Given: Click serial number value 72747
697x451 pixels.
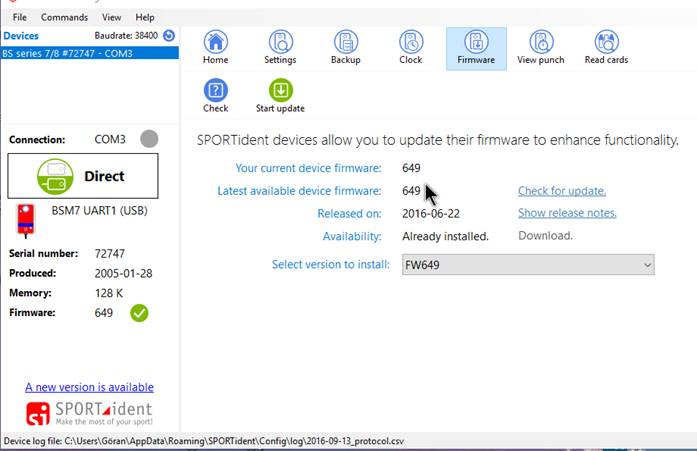Looking at the screenshot, I should [x=109, y=254].
